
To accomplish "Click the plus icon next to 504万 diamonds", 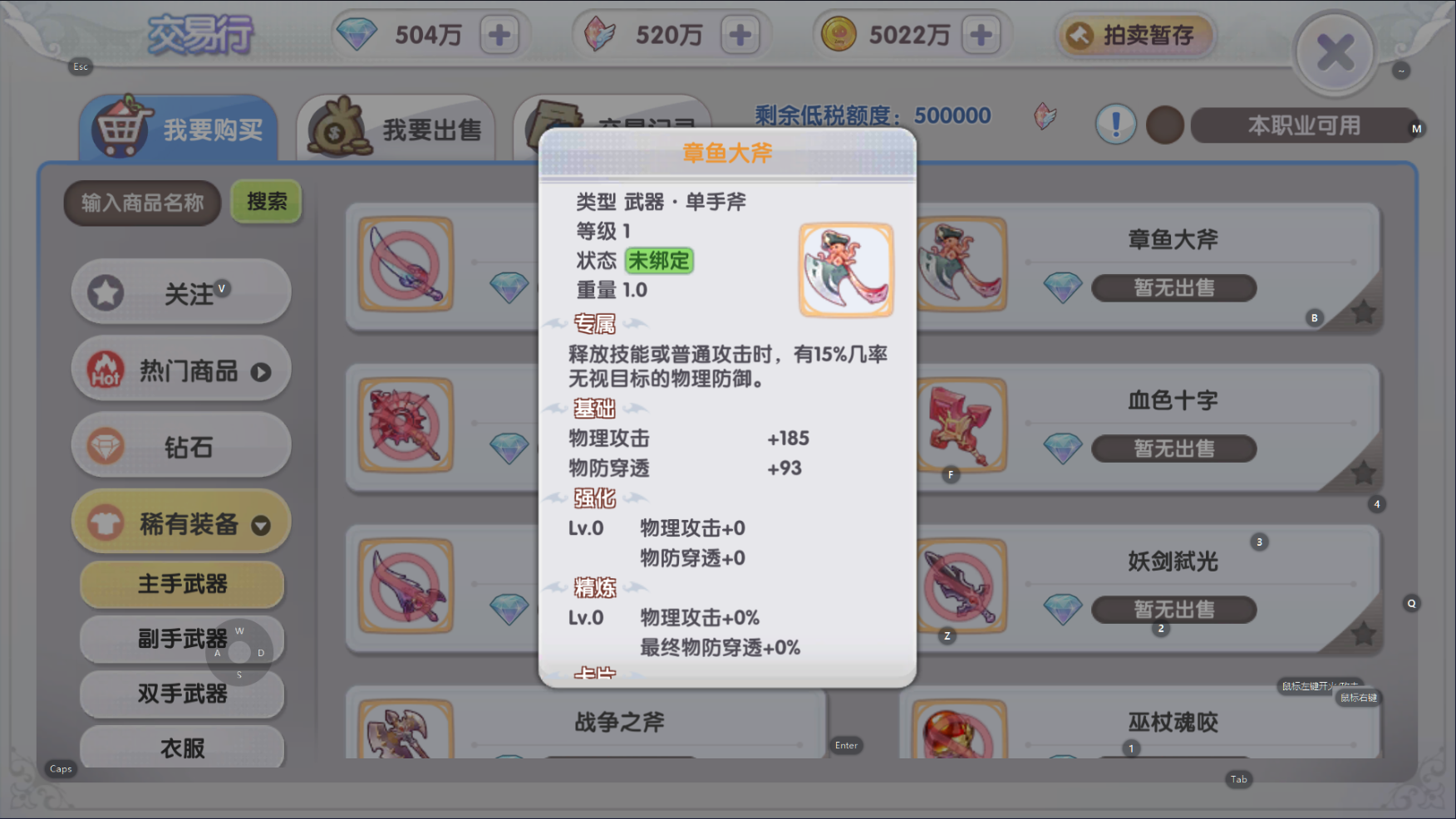I will (499, 35).
